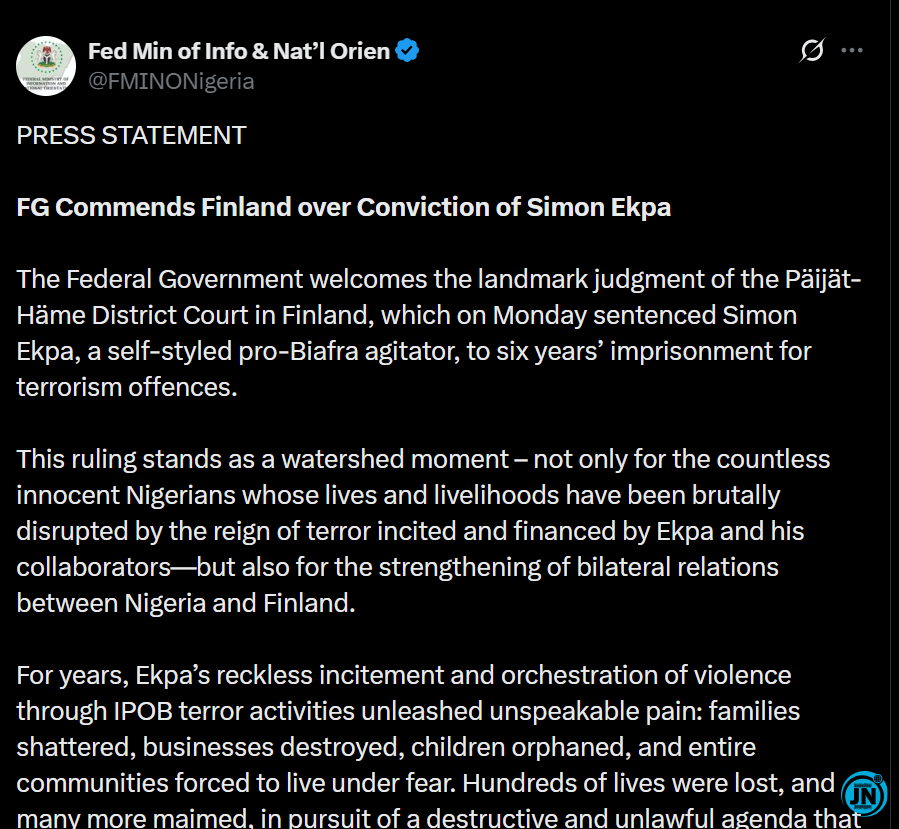Image resolution: width=899 pixels, height=829 pixels.
Task: Click the JN watermark logo
Action: 864,794
